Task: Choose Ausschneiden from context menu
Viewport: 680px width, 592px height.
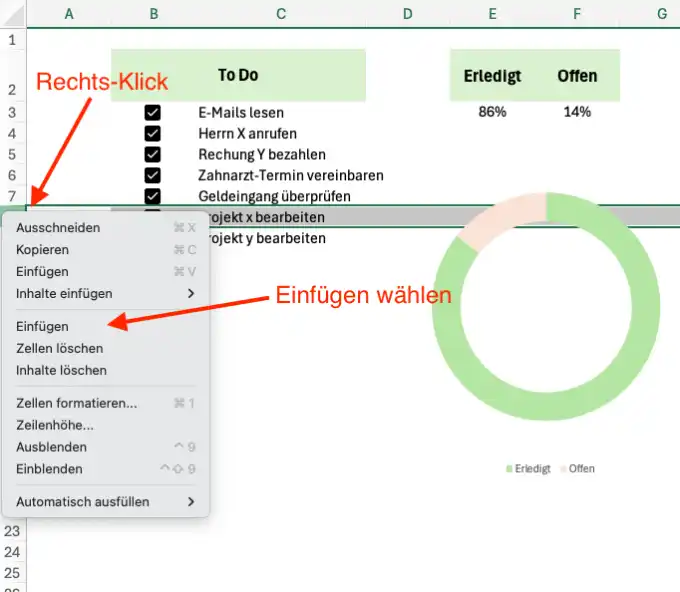Action: [105, 228]
